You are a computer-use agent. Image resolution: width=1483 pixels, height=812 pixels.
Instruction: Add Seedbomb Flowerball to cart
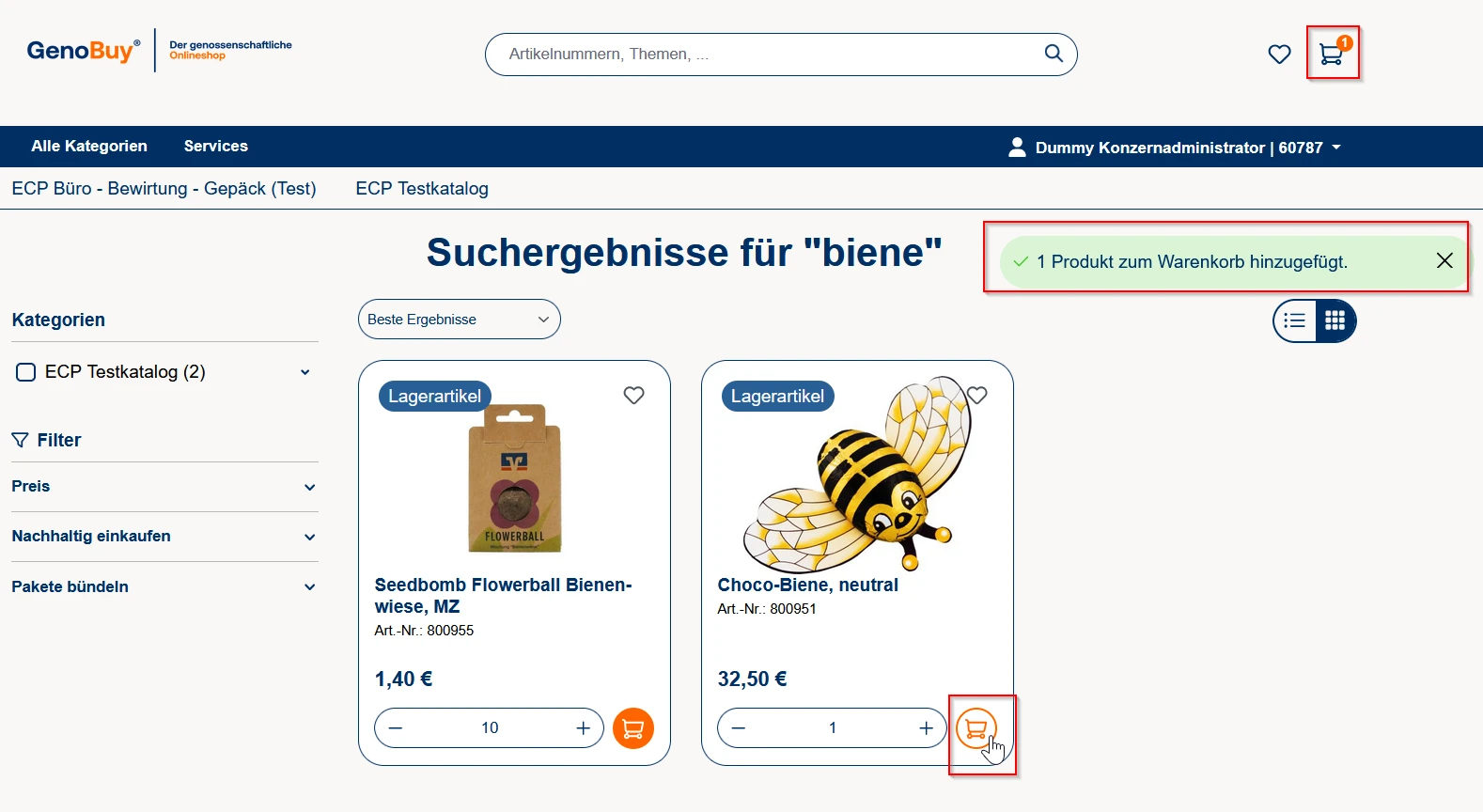click(632, 728)
